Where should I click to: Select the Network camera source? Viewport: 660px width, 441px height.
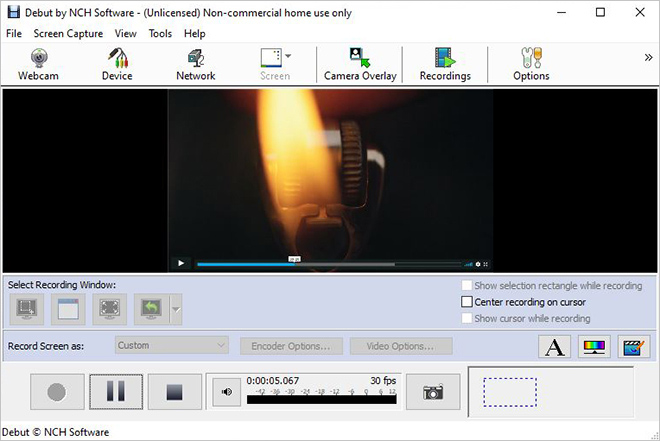[196, 64]
